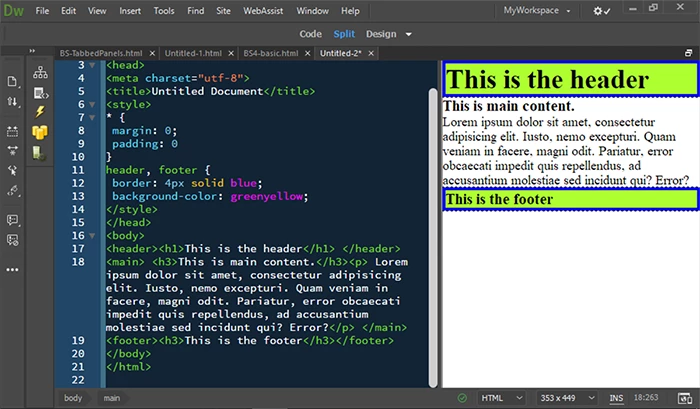Switch to Untitled-1.html tab
Screen dimensions: 700x409
tap(193, 54)
